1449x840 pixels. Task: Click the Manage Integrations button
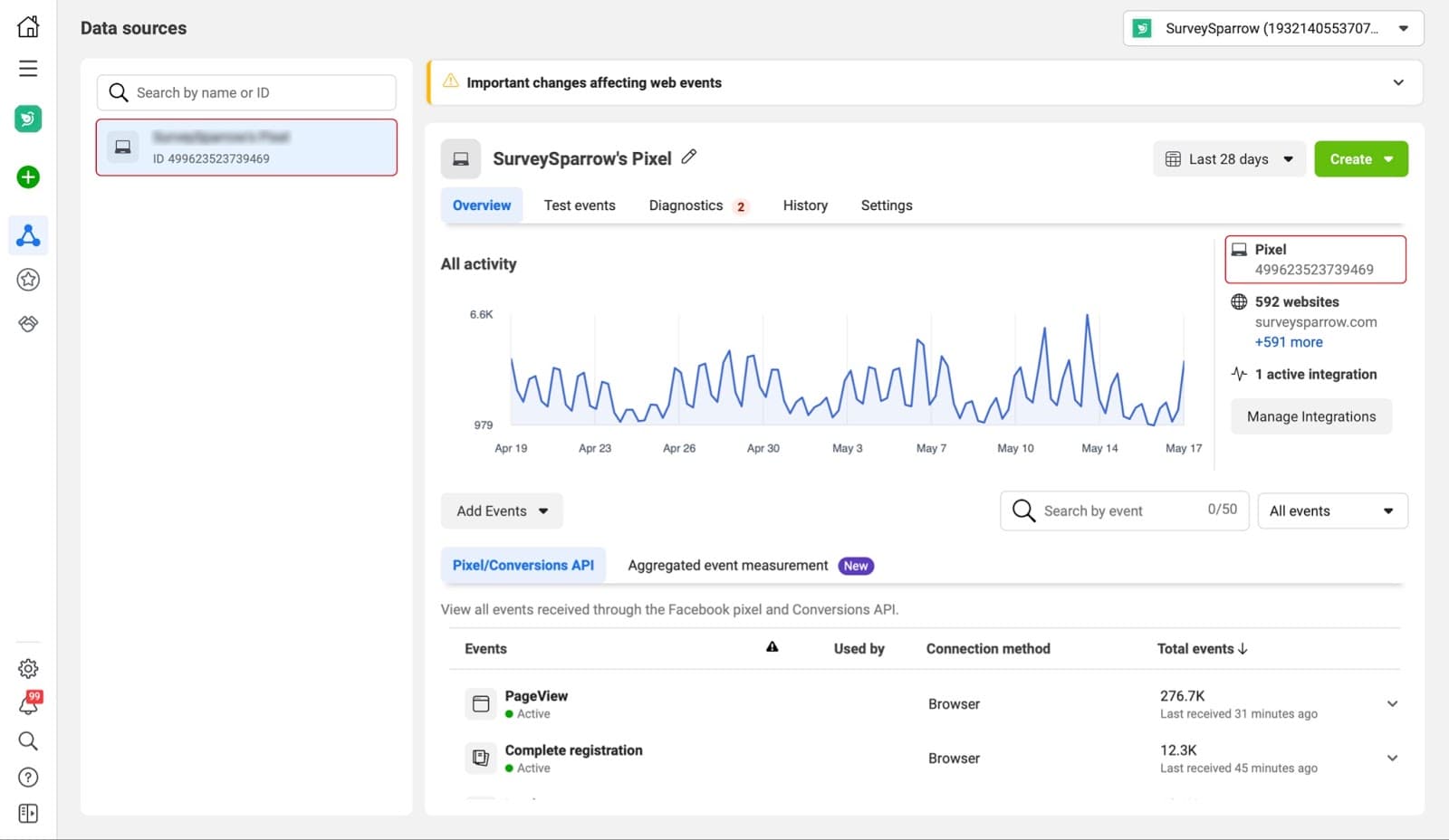1310,416
